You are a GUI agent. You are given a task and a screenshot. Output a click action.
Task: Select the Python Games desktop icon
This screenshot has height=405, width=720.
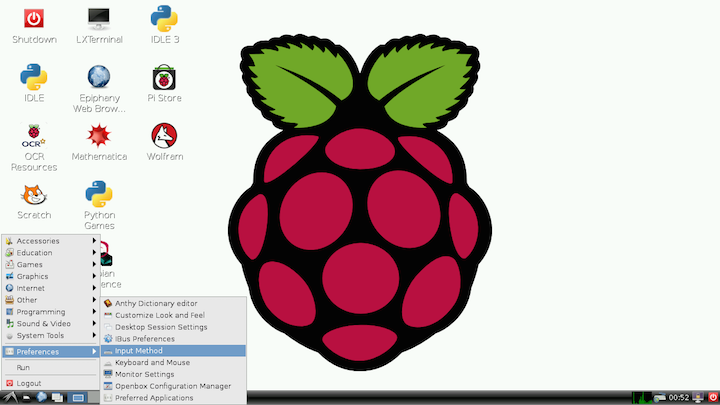coord(99,205)
